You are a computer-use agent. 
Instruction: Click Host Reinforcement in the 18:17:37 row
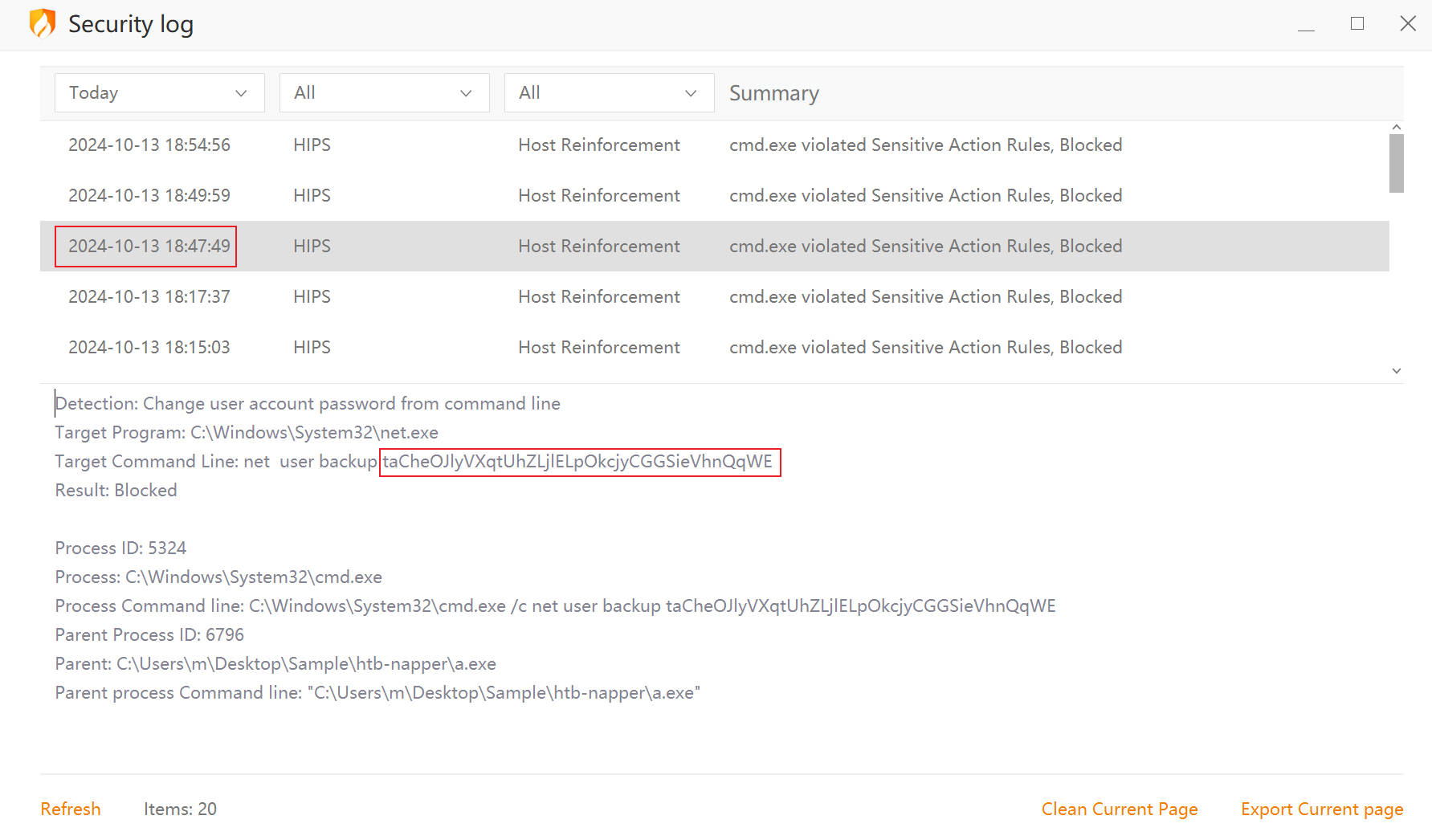[x=599, y=297]
